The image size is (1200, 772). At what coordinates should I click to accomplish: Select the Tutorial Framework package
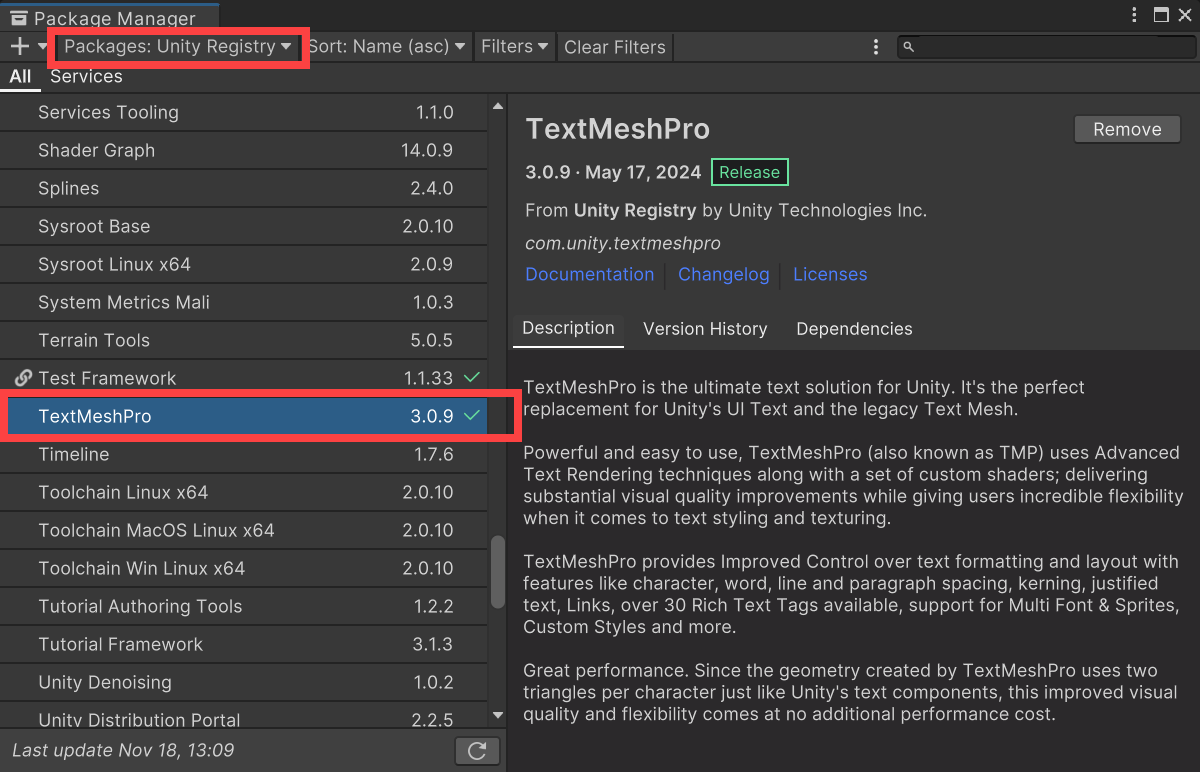(x=244, y=645)
